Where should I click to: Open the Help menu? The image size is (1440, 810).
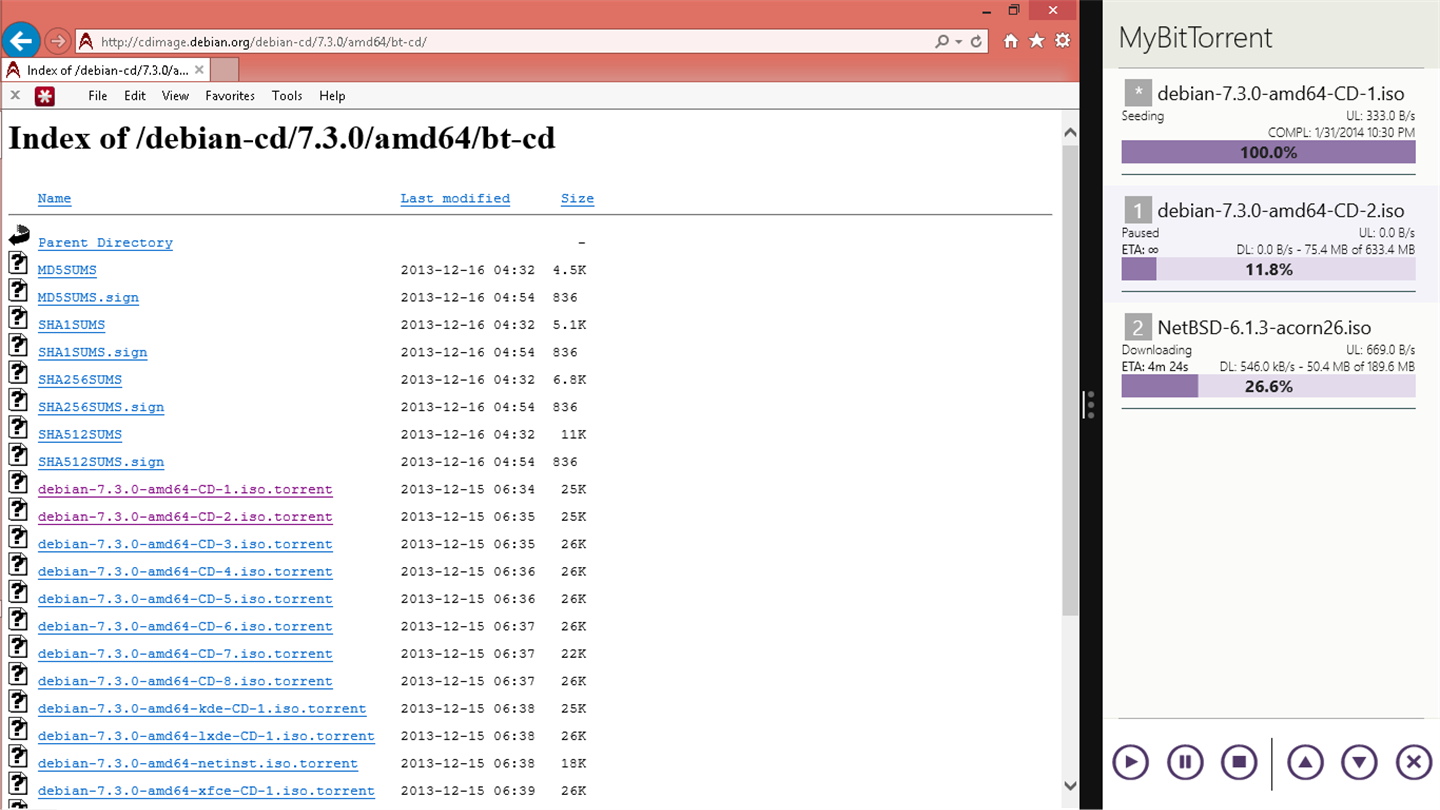(x=332, y=96)
